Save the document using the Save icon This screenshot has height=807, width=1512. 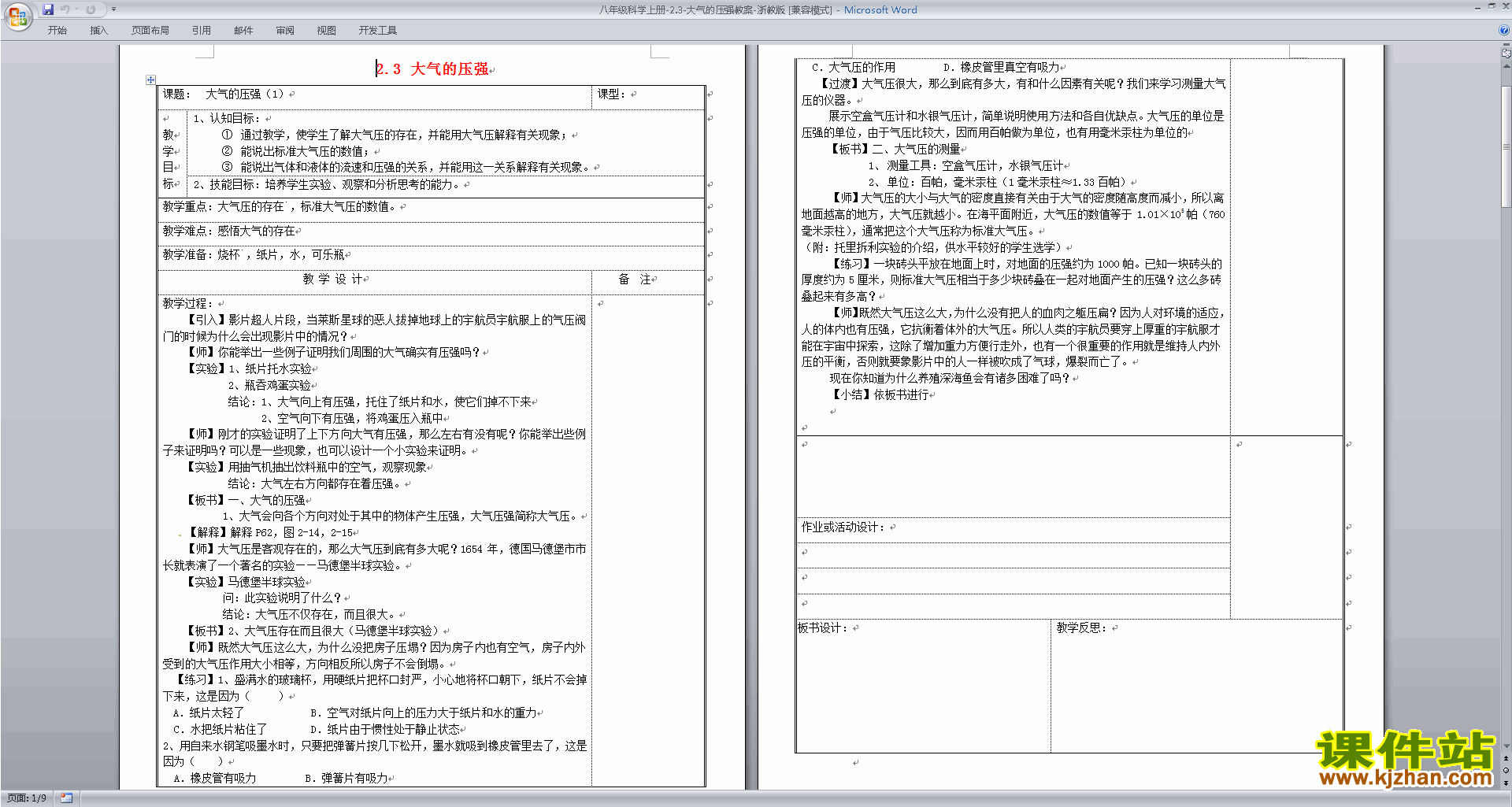[x=48, y=9]
